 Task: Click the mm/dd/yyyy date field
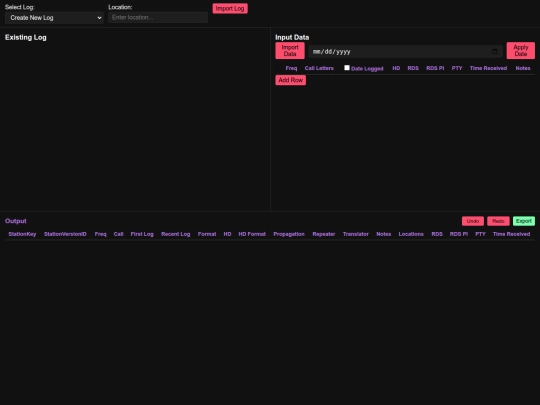[x=405, y=51]
